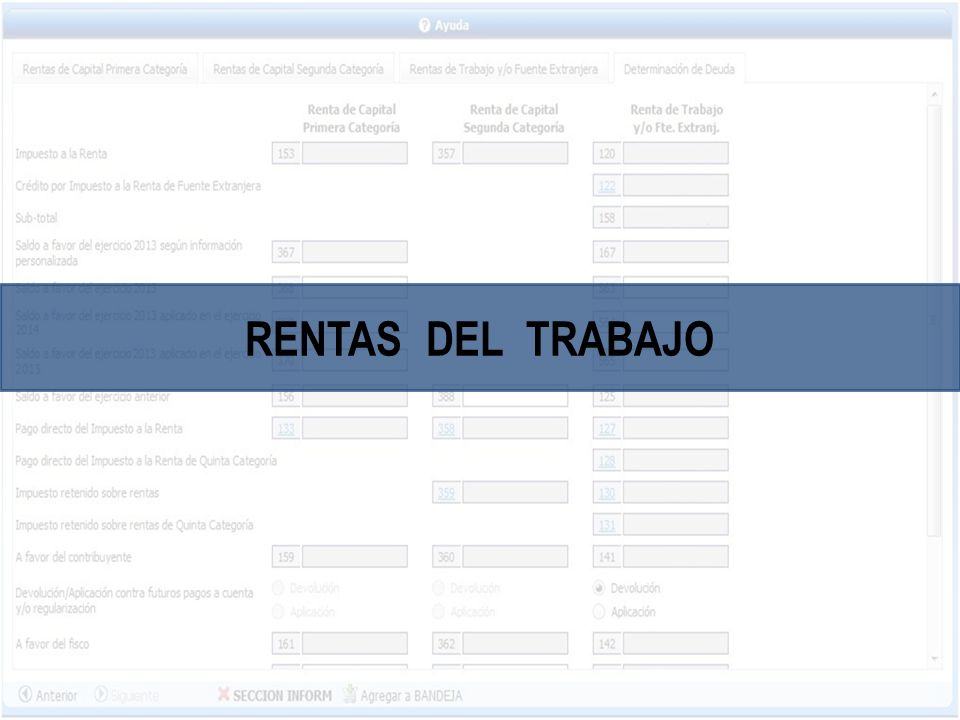Open casilla 358 link for Pago directo
The width and height of the screenshot is (960, 720).
tap(446, 429)
